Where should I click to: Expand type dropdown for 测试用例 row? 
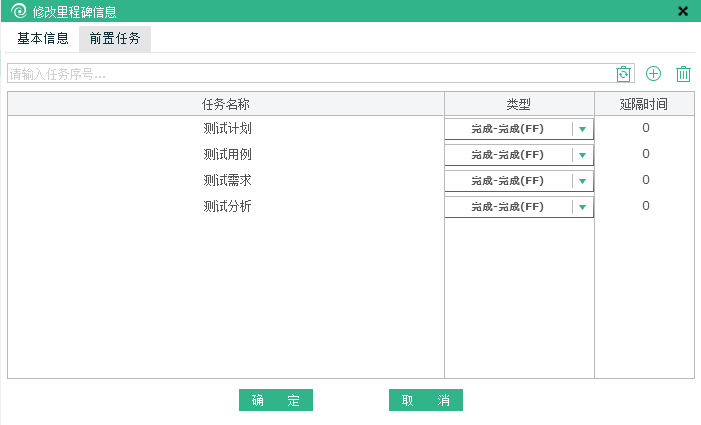(583, 155)
